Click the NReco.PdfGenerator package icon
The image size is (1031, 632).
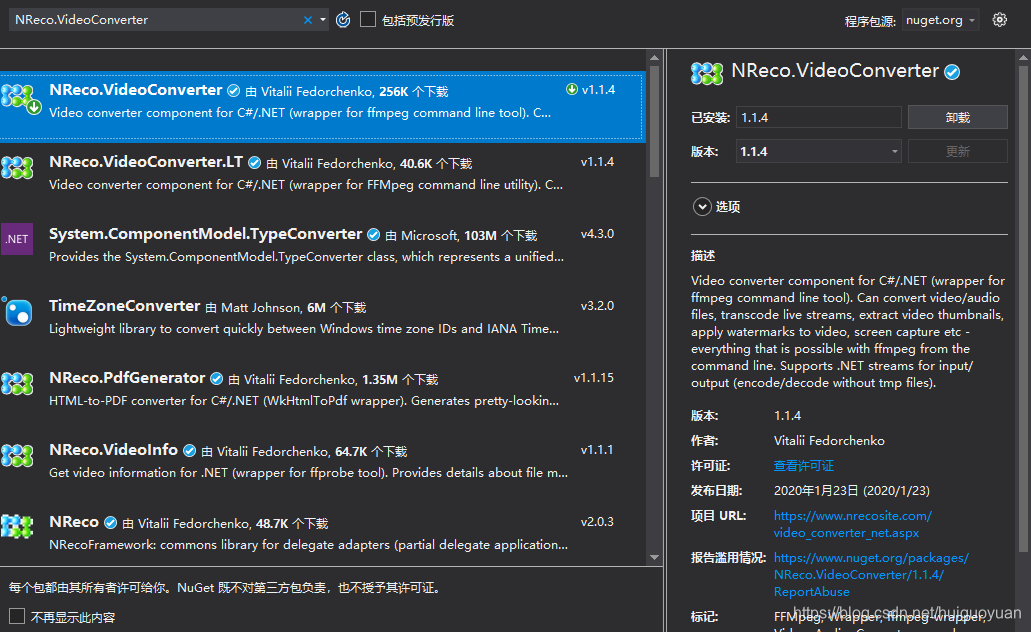[17, 383]
